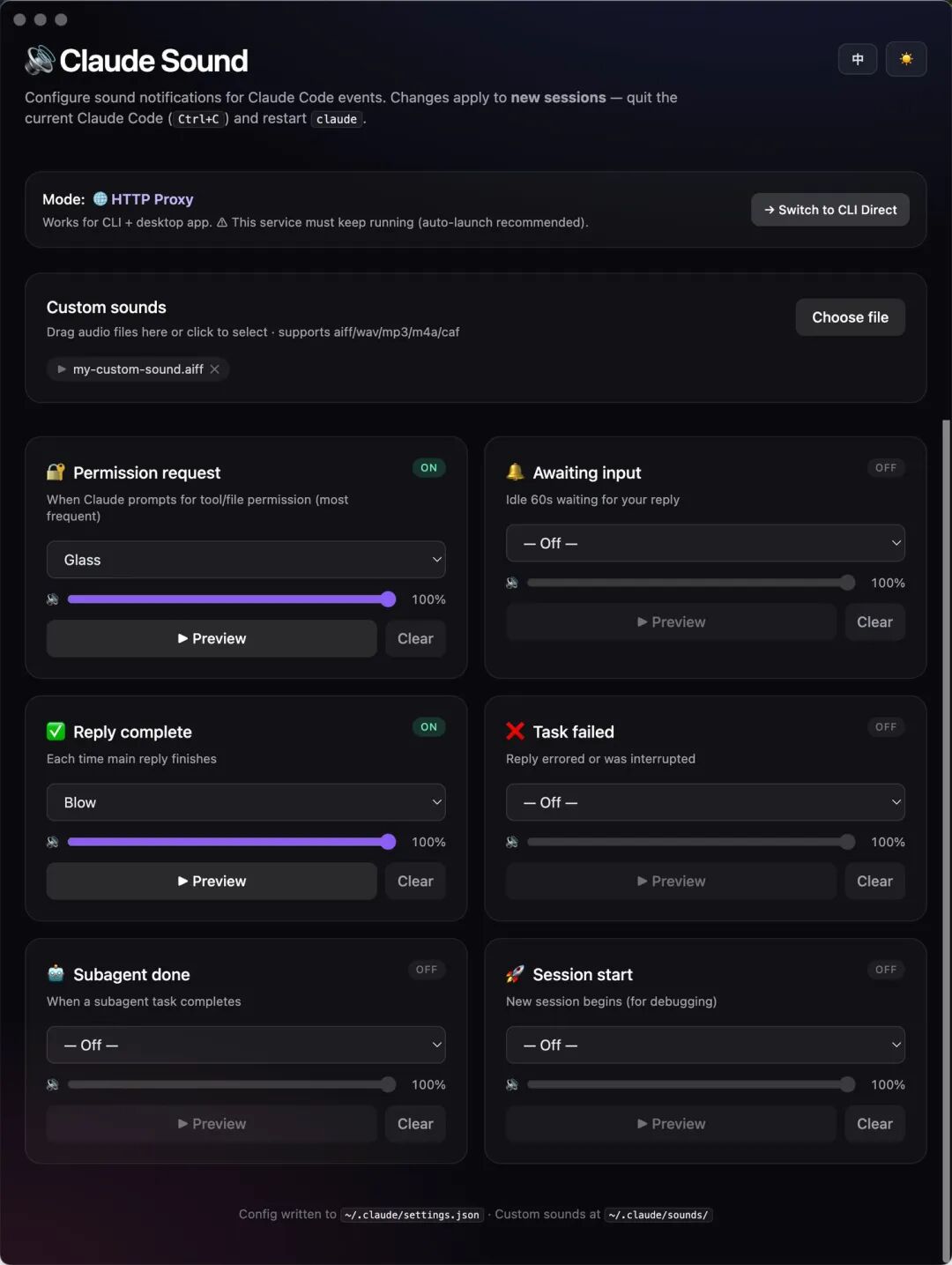The image size is (952, 1265).
Task: Open the Glass sound dropdown
Action: [x=246, y=560]
